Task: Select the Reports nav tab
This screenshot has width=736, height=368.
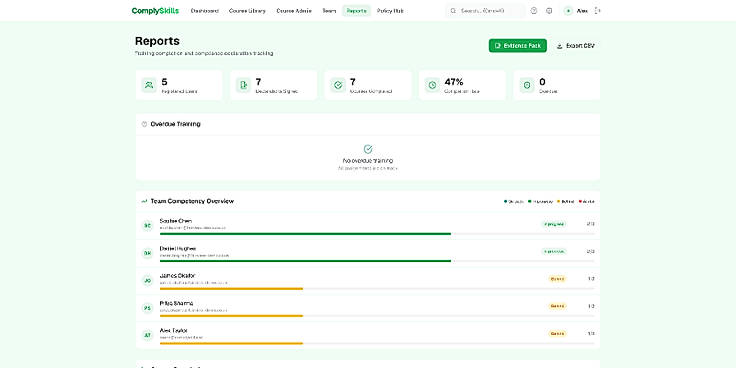Action: click(x=356, y=11)
